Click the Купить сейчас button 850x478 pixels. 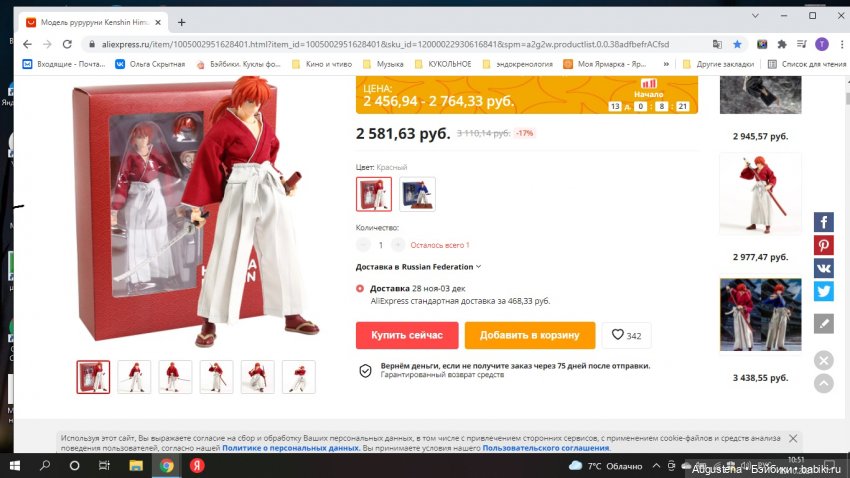[x=407, y=335]
